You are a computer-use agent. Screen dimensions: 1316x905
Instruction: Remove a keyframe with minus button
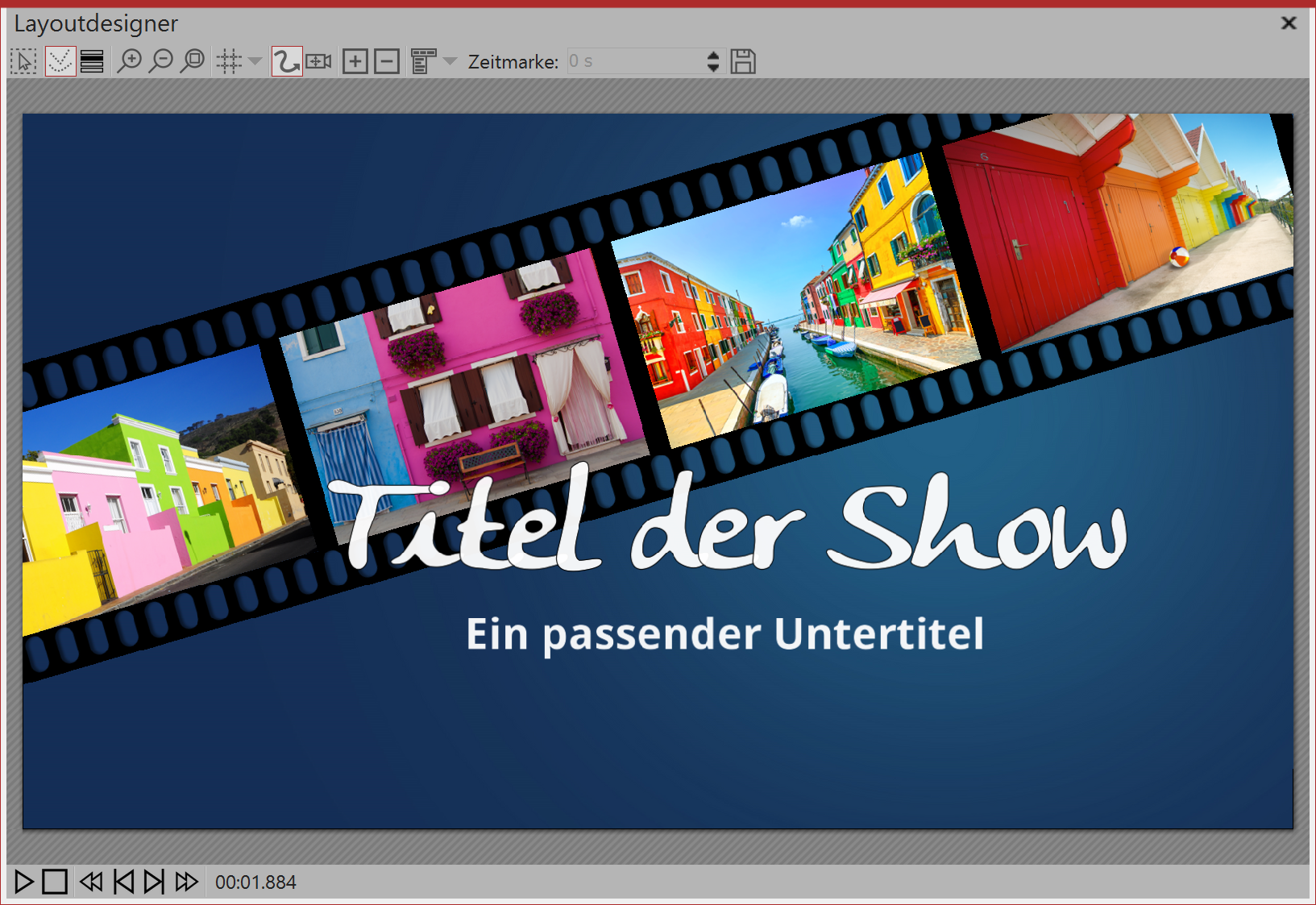[386, 60]
